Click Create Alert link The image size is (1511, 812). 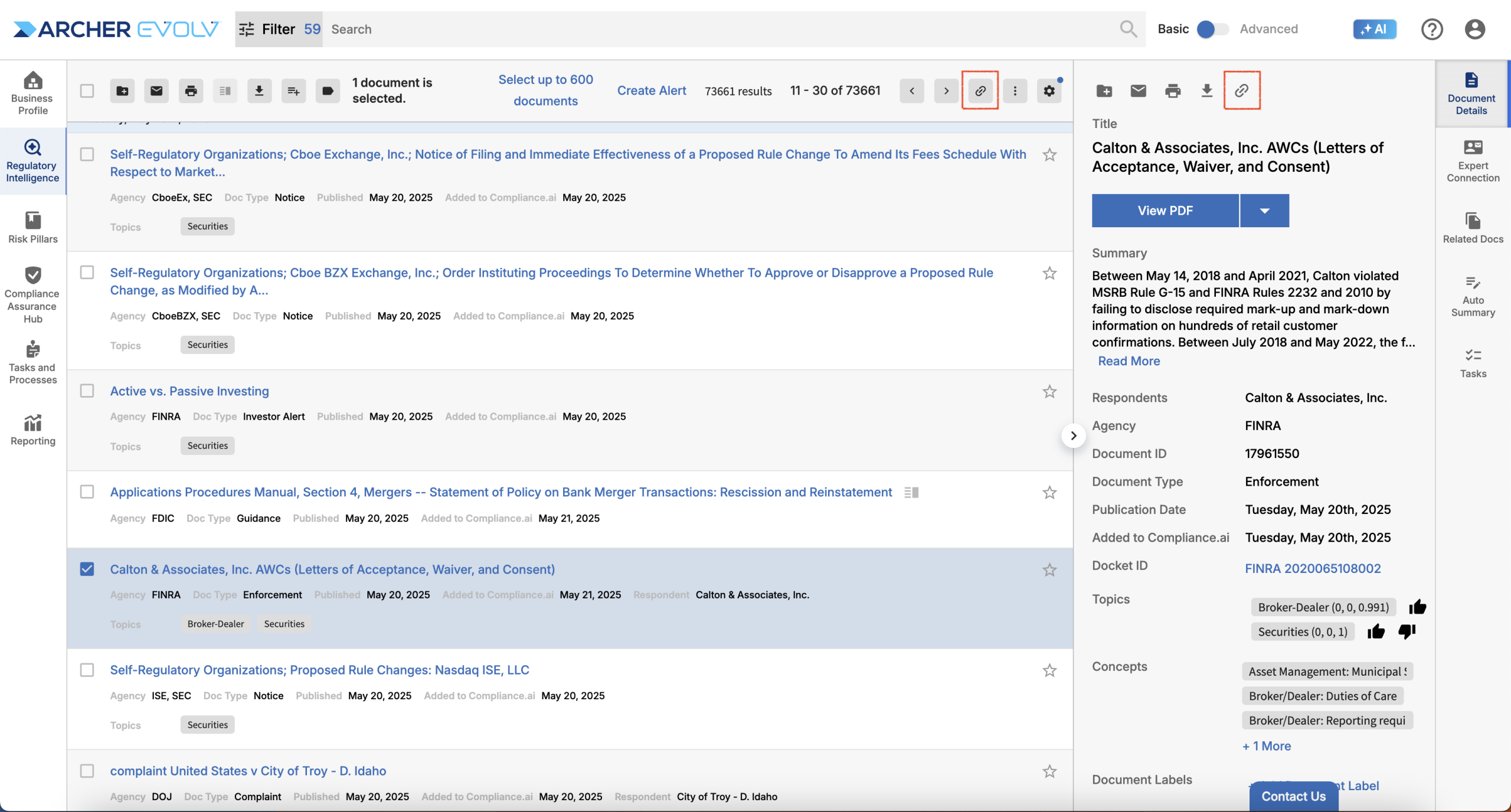pos(652,91)
